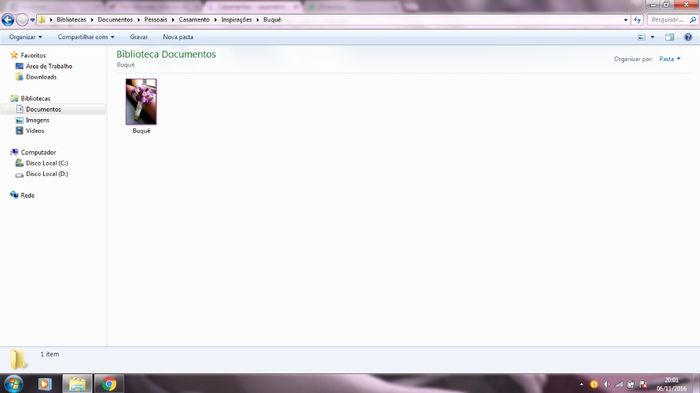700x393 pixels.
Task: Click the Gravar toolbar button
Action: [139, 37]
